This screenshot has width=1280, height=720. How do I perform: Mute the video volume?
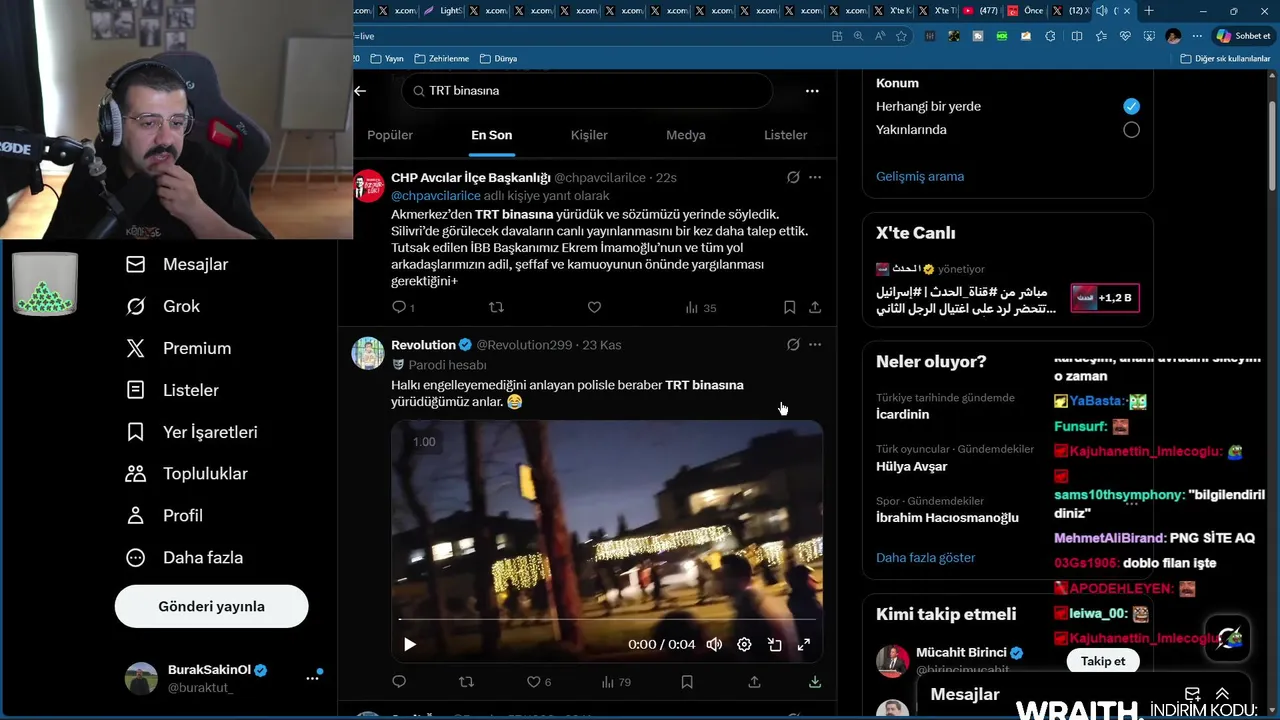(x=714, y=644)
